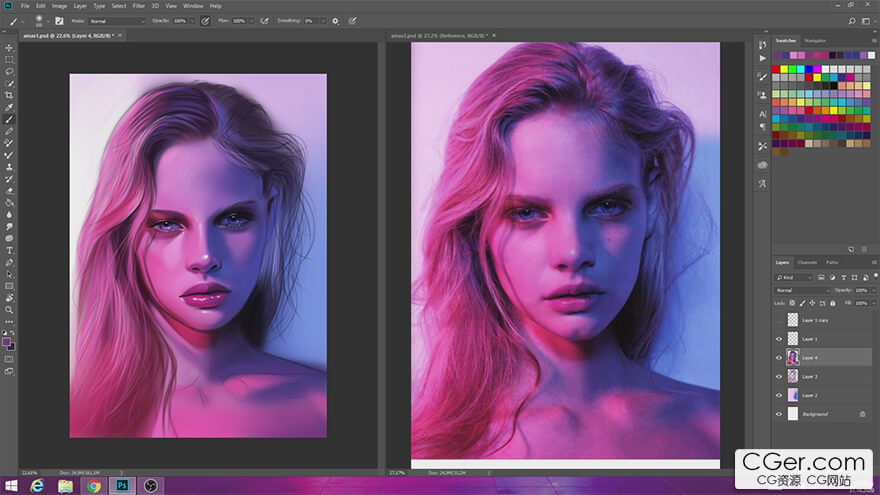Expand the Flow slider arrow
The height and width of the screenshot is (495, 880).
(251, 21)
